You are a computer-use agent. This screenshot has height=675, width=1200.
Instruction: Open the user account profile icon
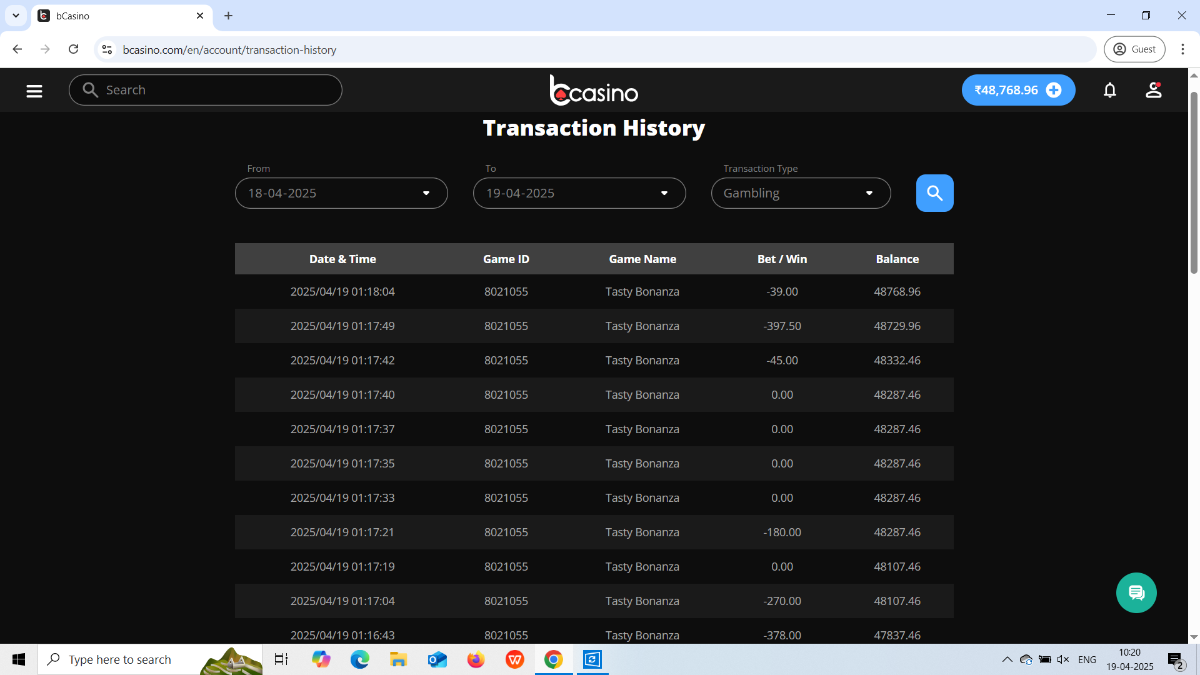click(x=1153, y=90)
